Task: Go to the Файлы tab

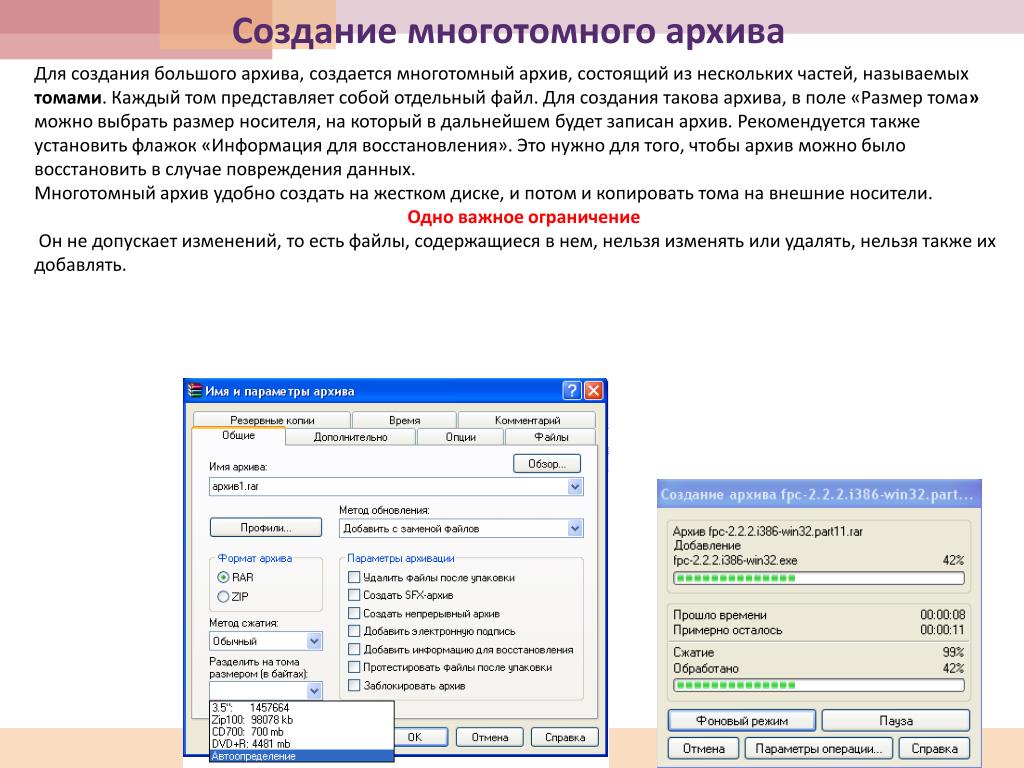Action: [551, 437]
